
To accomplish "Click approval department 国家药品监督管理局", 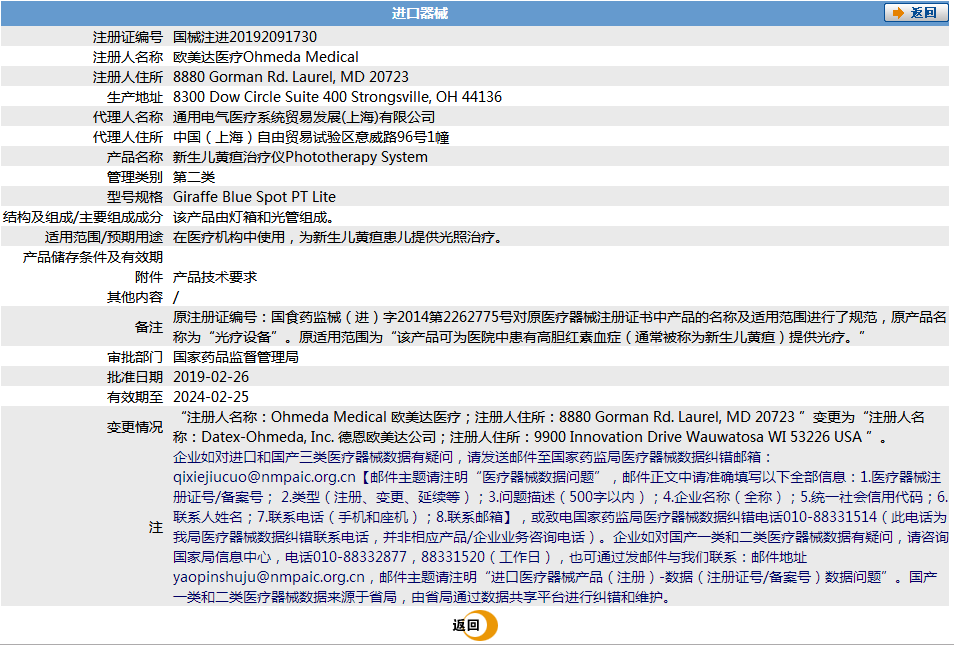I will click(236, 357).
